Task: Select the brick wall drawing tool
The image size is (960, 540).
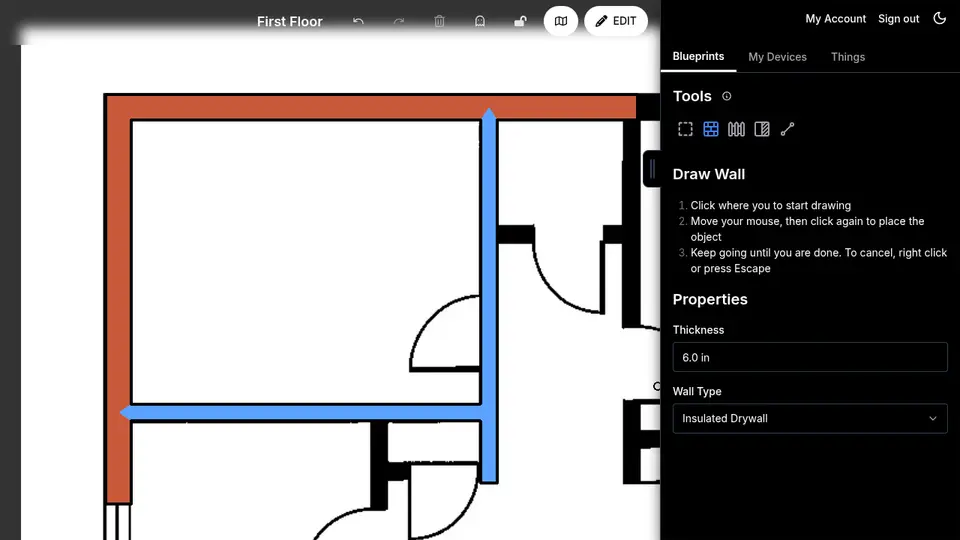Action: pyautogui.click(x=711, y=129)
